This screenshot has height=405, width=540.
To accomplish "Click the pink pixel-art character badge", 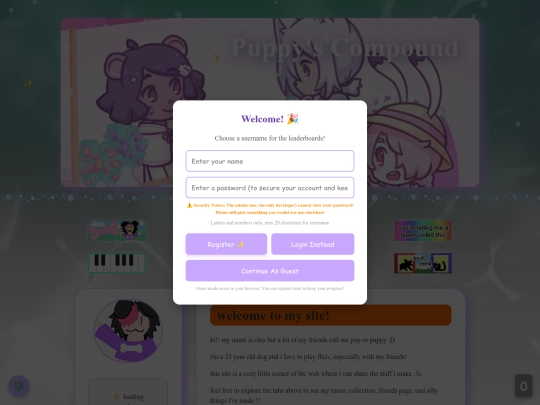I will click(x=117, y=231).
